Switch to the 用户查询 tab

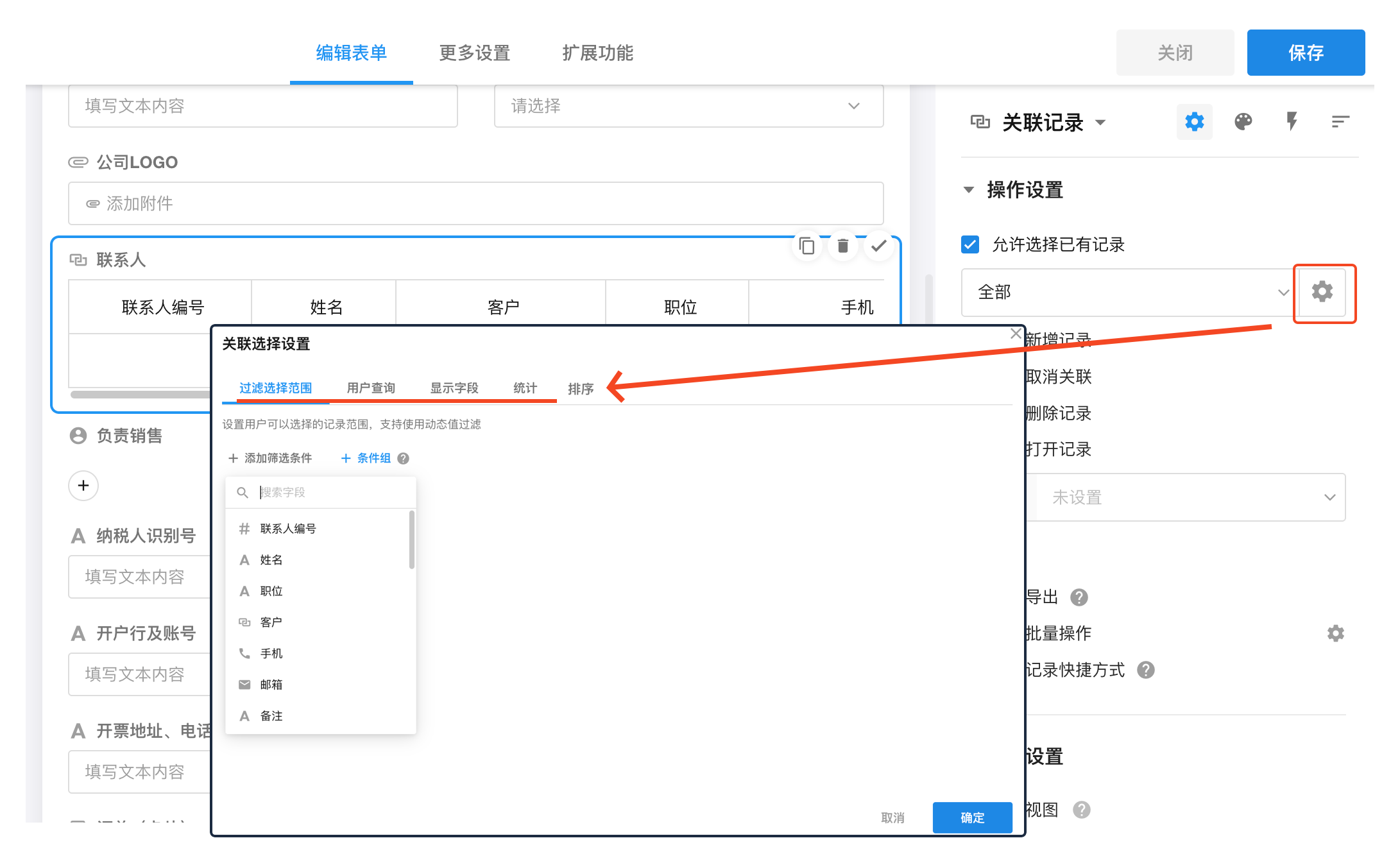tap(371, 388)
